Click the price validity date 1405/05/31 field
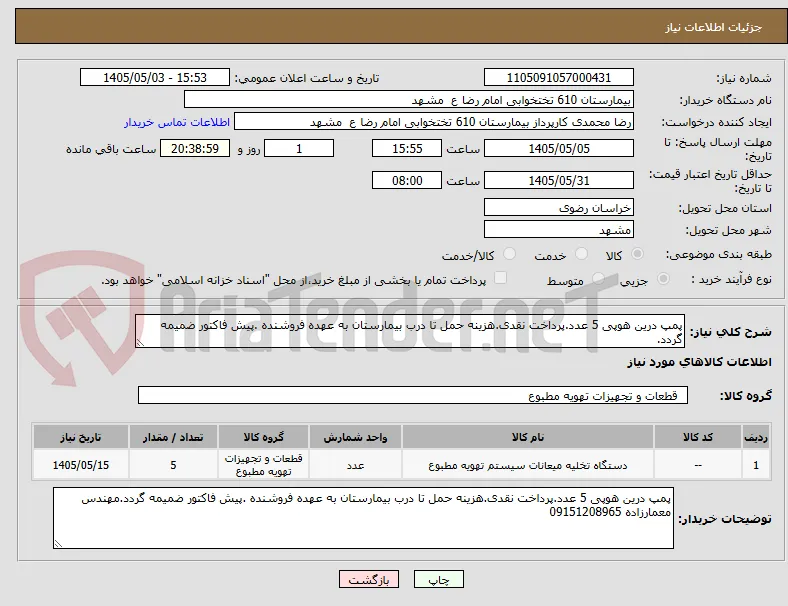This screenshot has width=788, height=606. pos(558,180)
